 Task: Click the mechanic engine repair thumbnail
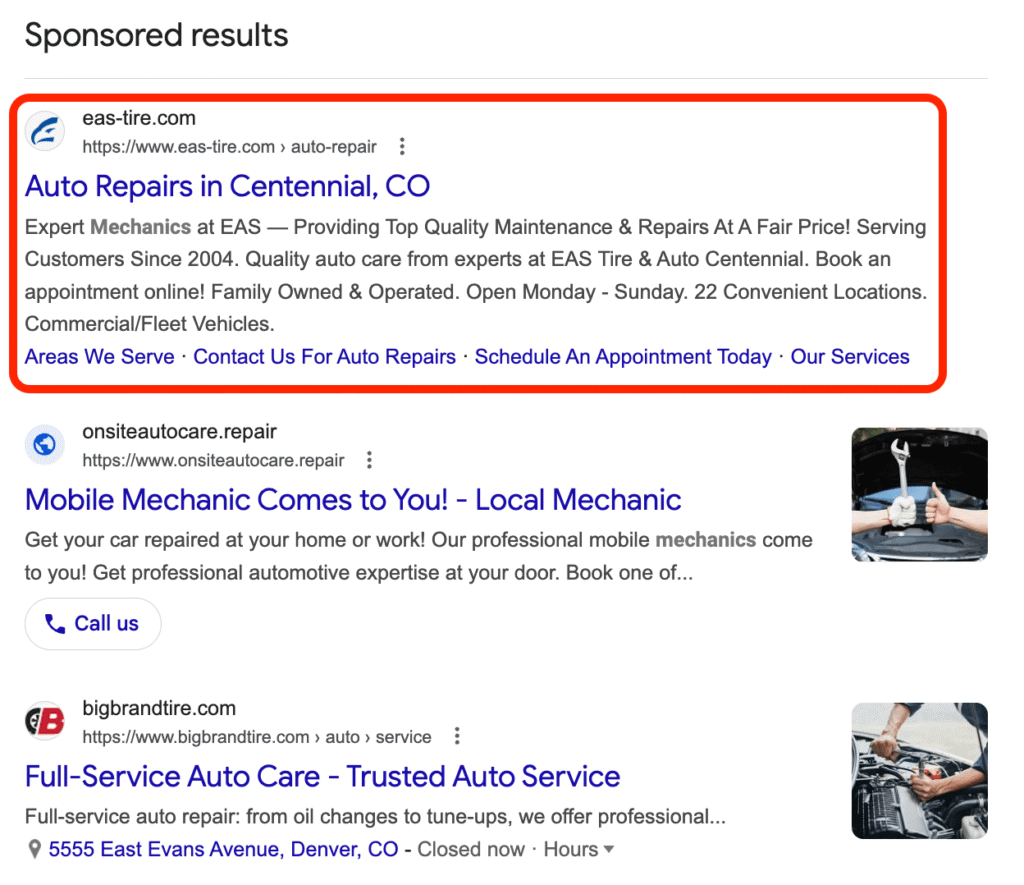click(920, 771)
